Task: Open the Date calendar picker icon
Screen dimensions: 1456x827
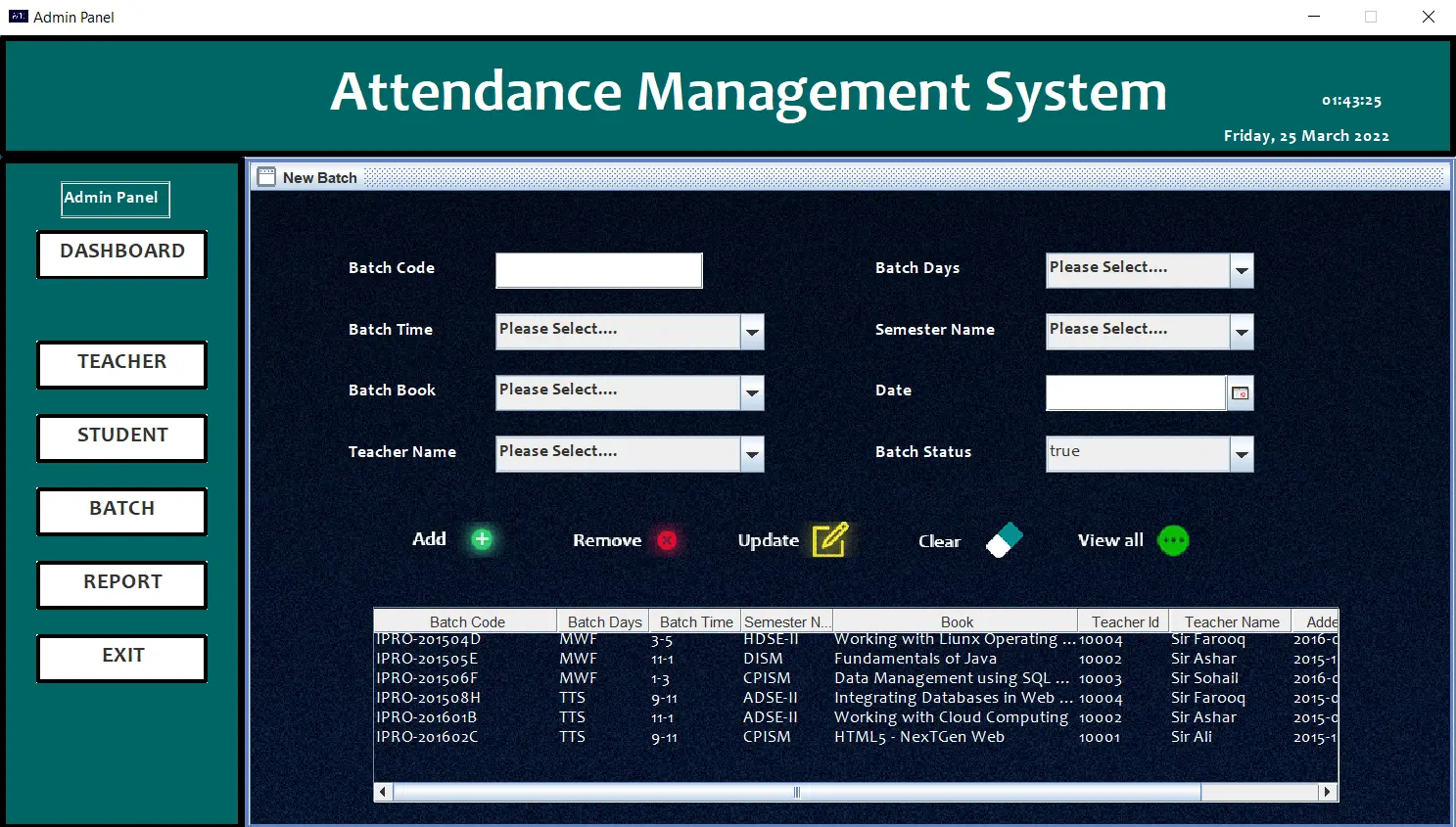Action: click(x=1240, y=393)
